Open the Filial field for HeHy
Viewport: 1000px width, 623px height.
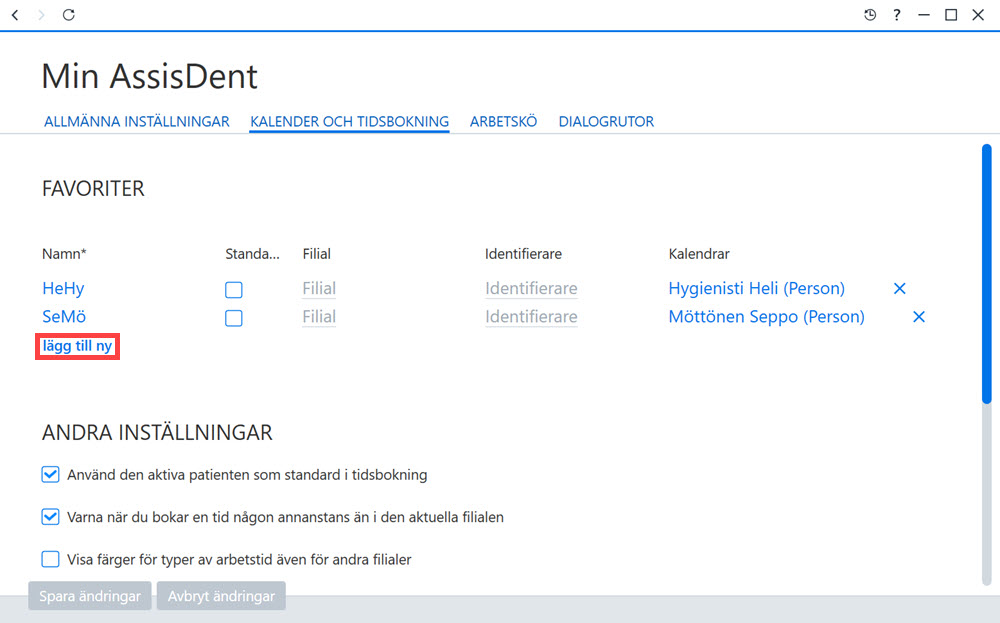319,289
